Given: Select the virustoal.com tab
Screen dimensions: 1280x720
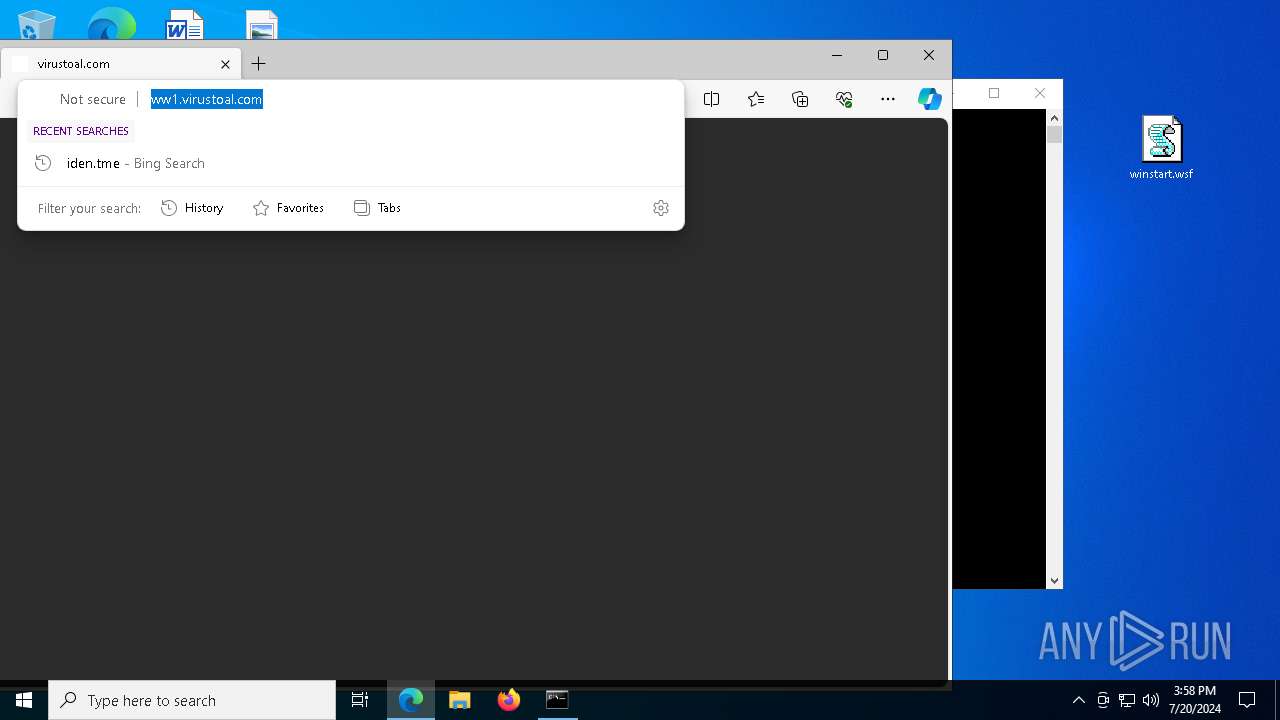Looking at the screenshot, I should tap(121, 64).
